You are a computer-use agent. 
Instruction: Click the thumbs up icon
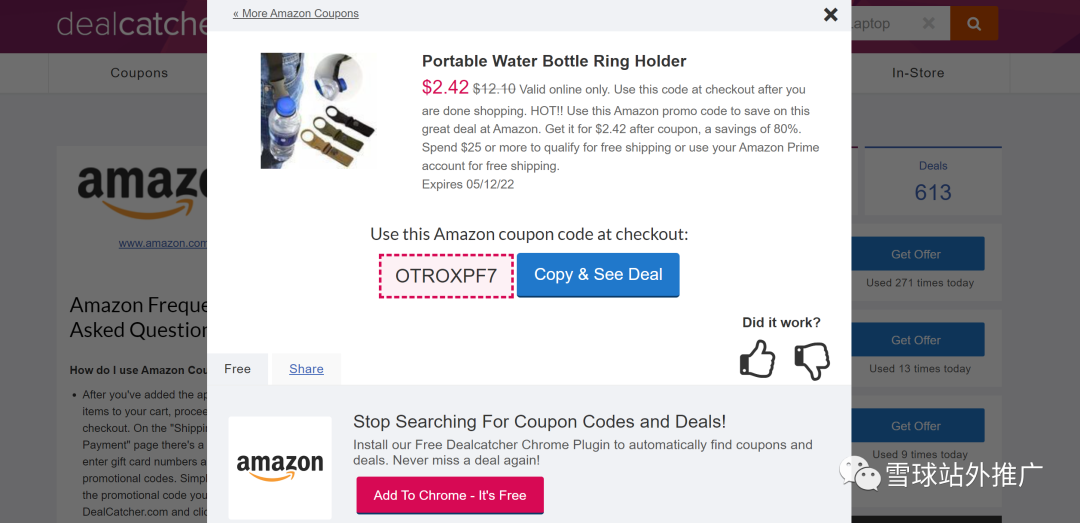(757, 359)
